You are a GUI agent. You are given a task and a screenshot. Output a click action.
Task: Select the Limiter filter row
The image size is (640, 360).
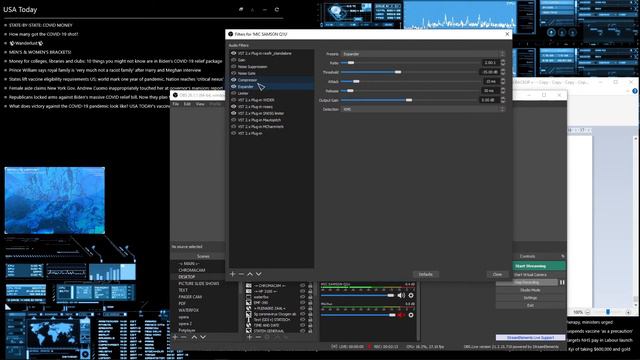coord(272,93)
